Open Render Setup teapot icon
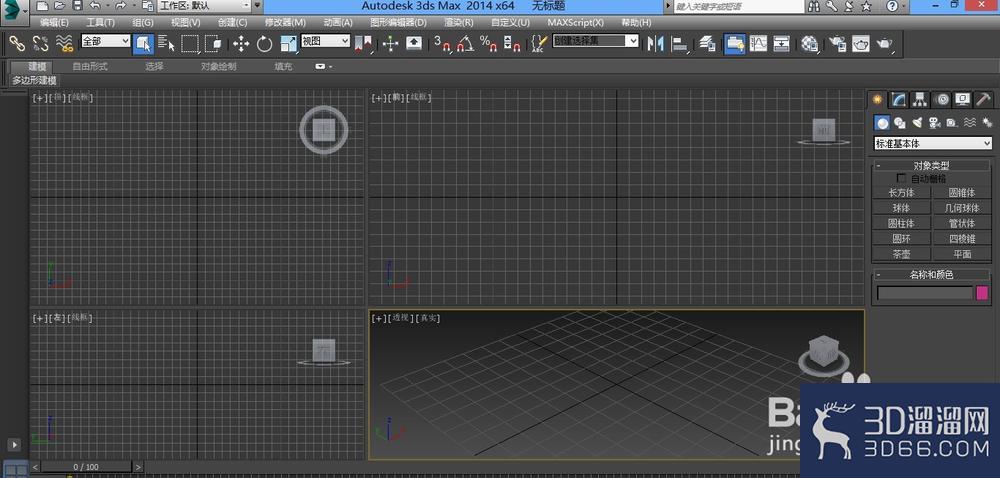 [837, 43]
